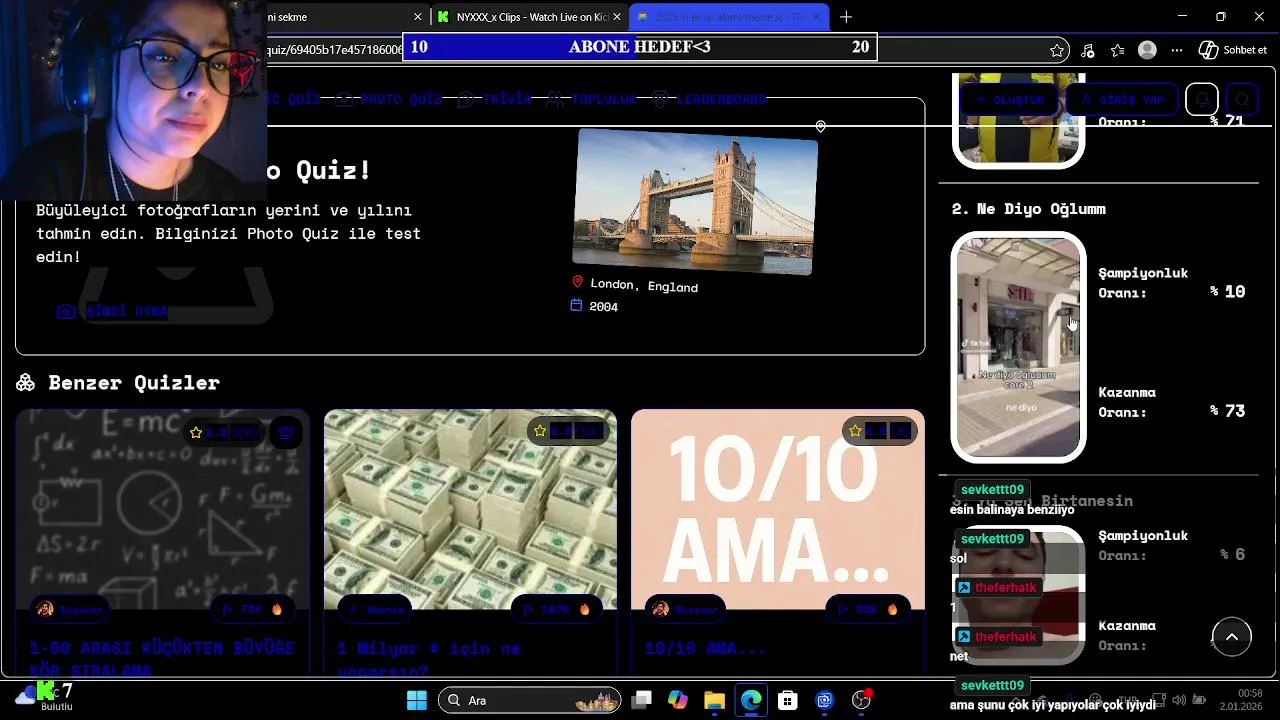This screenshot has height=720, width=1280.
Task: Open the '10/10 AMA...' quiz card image
Action: point(778,509)
